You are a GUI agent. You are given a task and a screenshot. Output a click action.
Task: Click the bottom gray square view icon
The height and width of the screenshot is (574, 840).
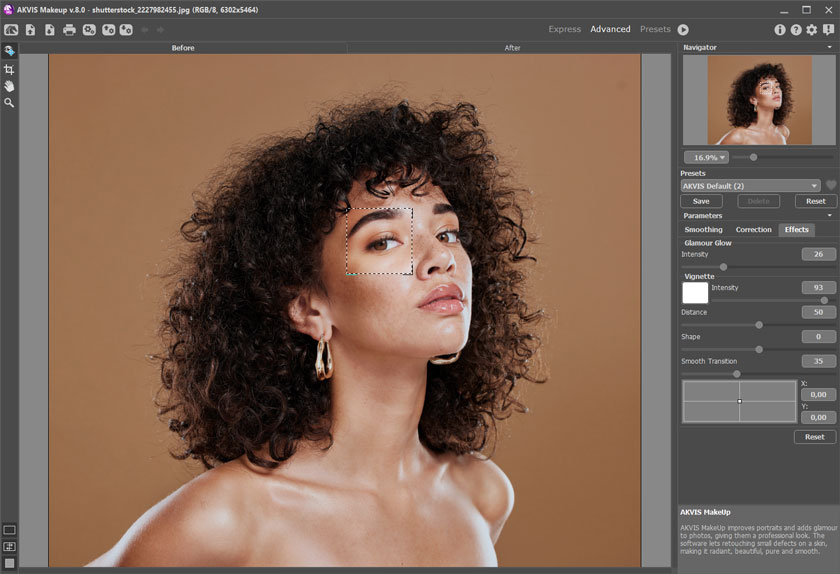click(9, 563)
